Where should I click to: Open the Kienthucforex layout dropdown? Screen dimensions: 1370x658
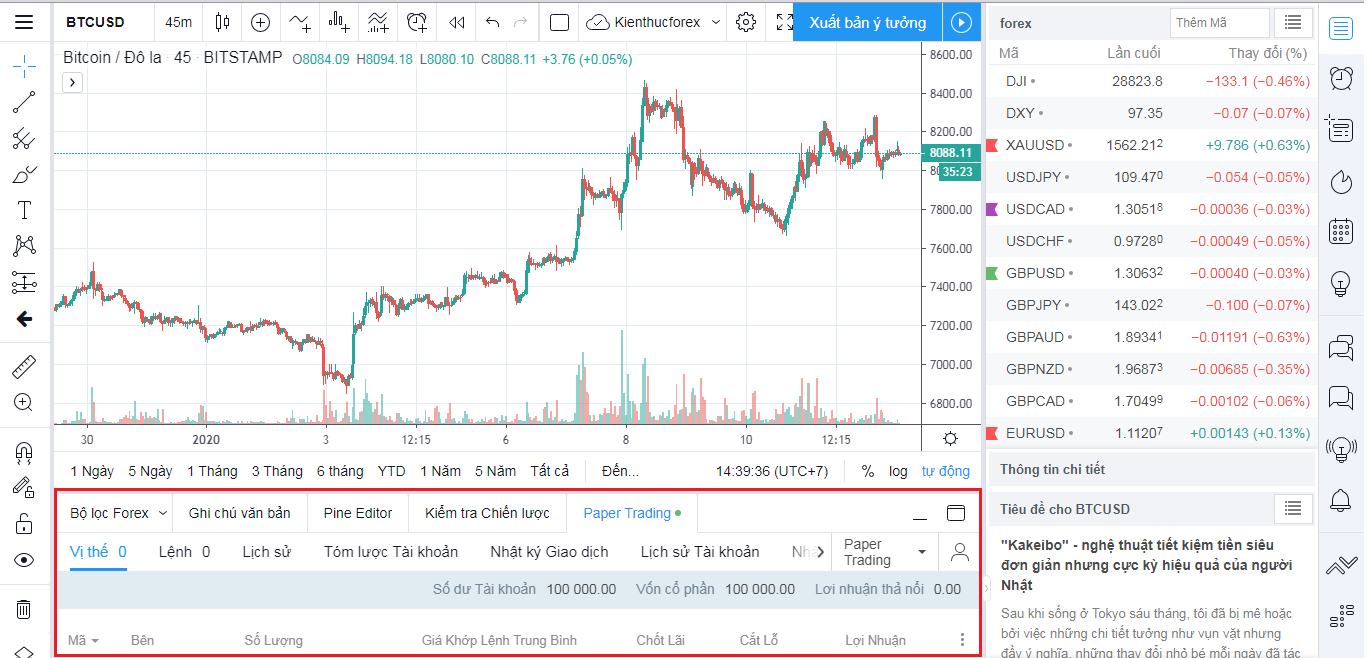656,22
